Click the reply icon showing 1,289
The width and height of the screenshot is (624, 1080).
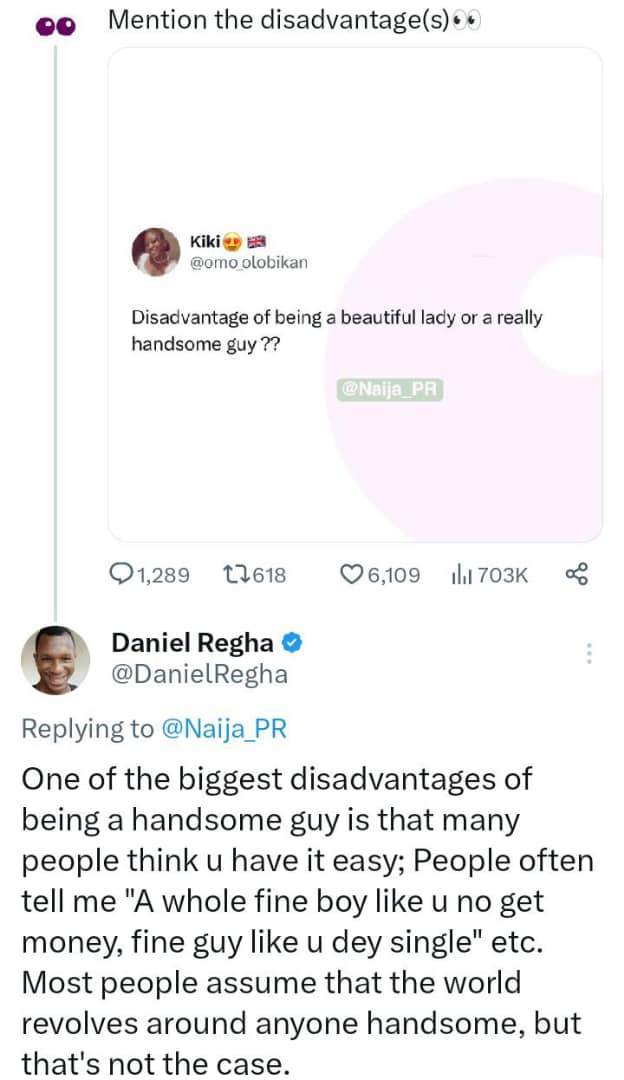(121, 575)
